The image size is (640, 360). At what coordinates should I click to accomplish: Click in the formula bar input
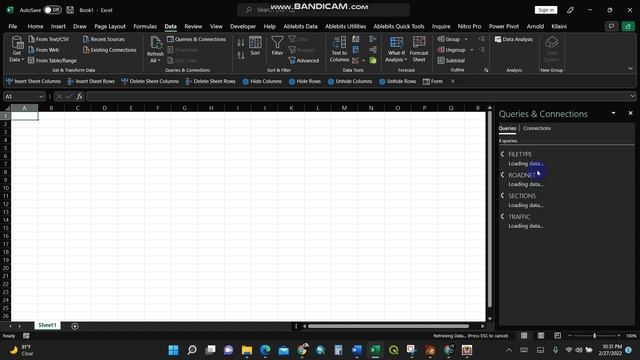pos(357,96)
